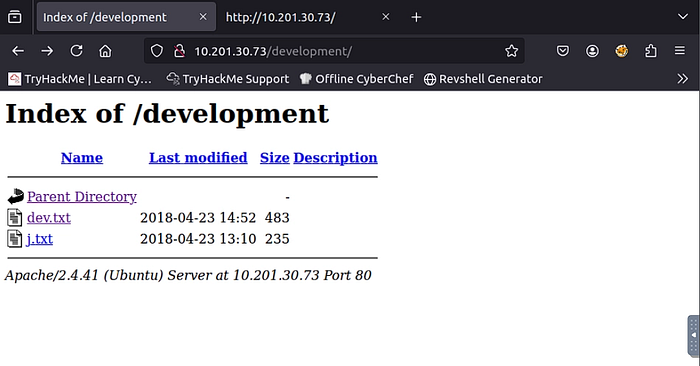Go back to previous page
Image resolution: width=700 pixels, height=366 pixels.
18,51
